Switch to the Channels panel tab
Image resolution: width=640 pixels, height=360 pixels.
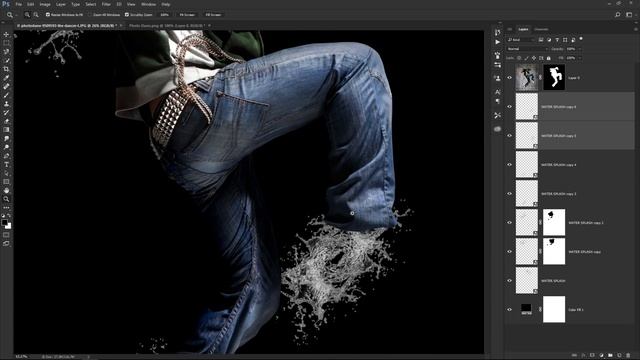tap(541, 29)
